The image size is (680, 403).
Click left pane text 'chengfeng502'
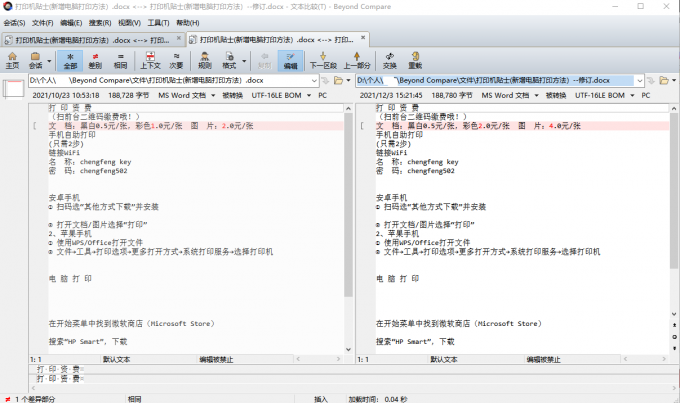coord(104,171)
